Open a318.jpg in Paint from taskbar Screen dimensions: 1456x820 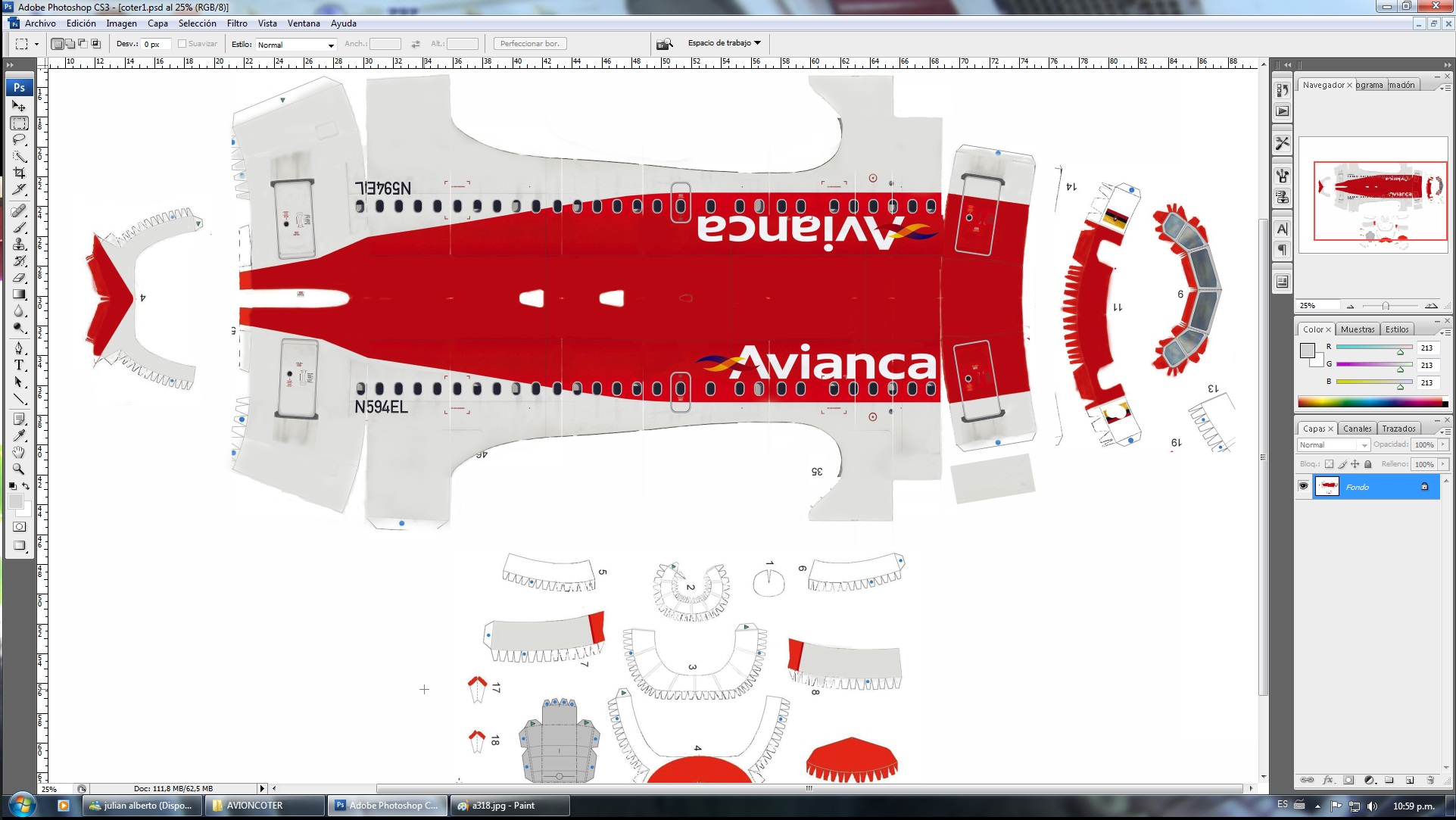[507, 806]
